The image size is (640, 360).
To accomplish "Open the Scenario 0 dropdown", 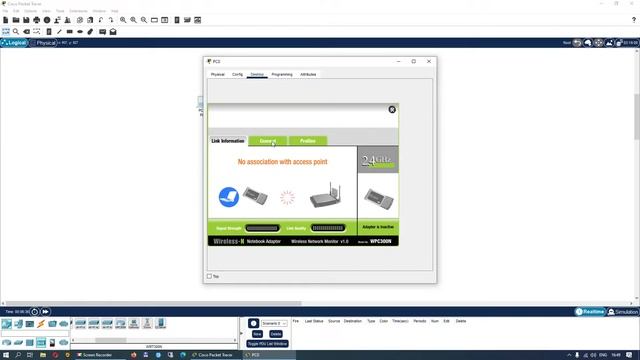I will [274, 323].
